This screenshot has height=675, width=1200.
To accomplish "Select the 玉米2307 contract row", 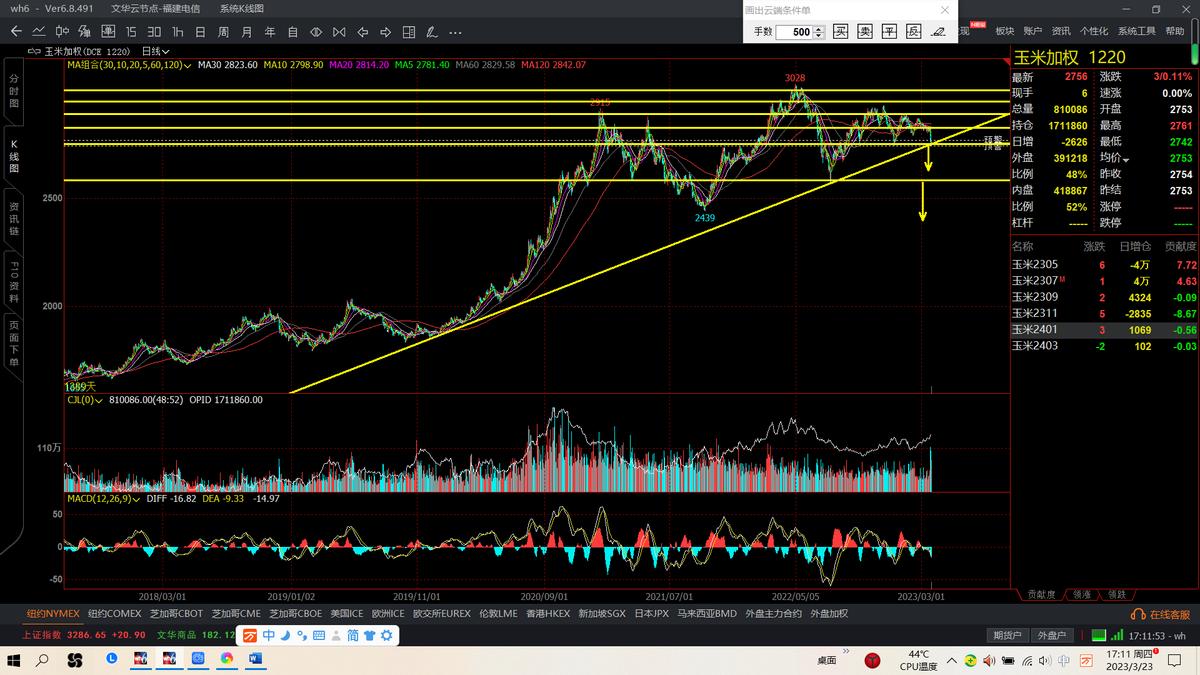I will [1105, 281].
